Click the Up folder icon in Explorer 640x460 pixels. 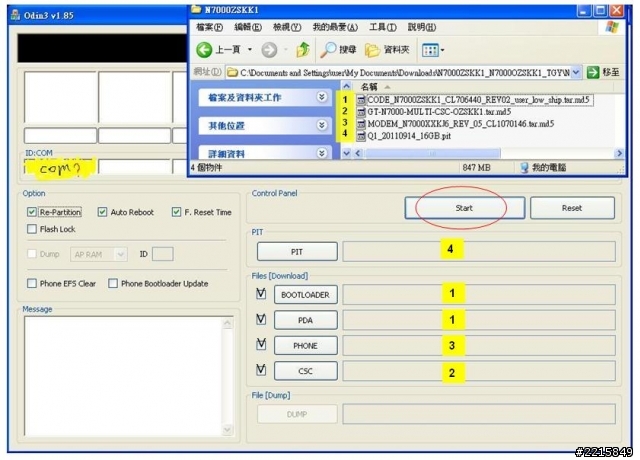[x=303, y=49]
